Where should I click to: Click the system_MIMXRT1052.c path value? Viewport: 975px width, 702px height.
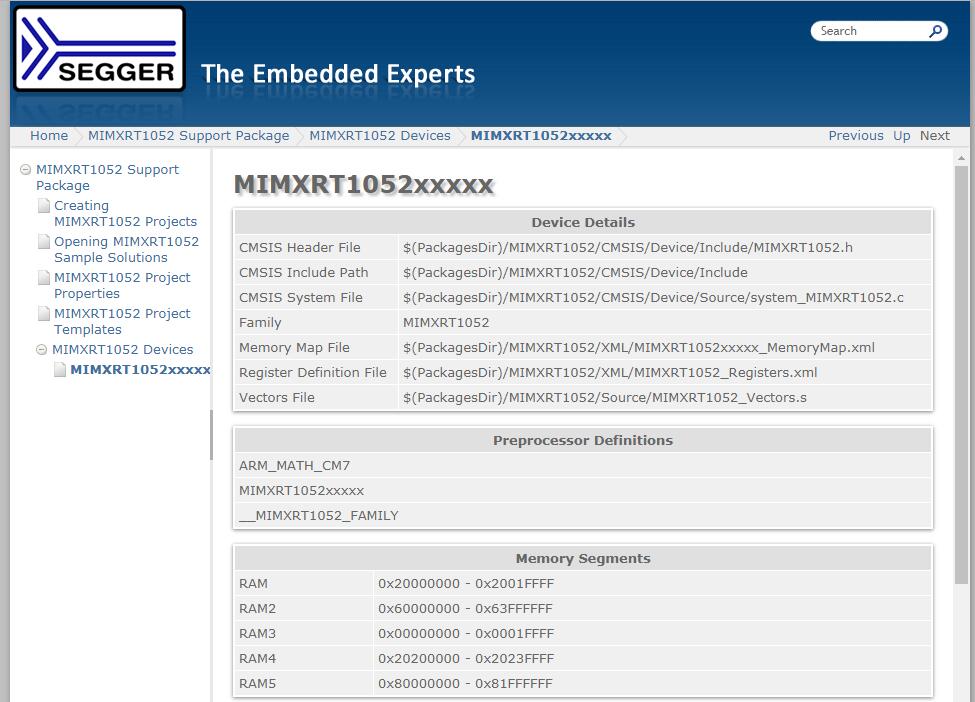[x=653, y=297]
